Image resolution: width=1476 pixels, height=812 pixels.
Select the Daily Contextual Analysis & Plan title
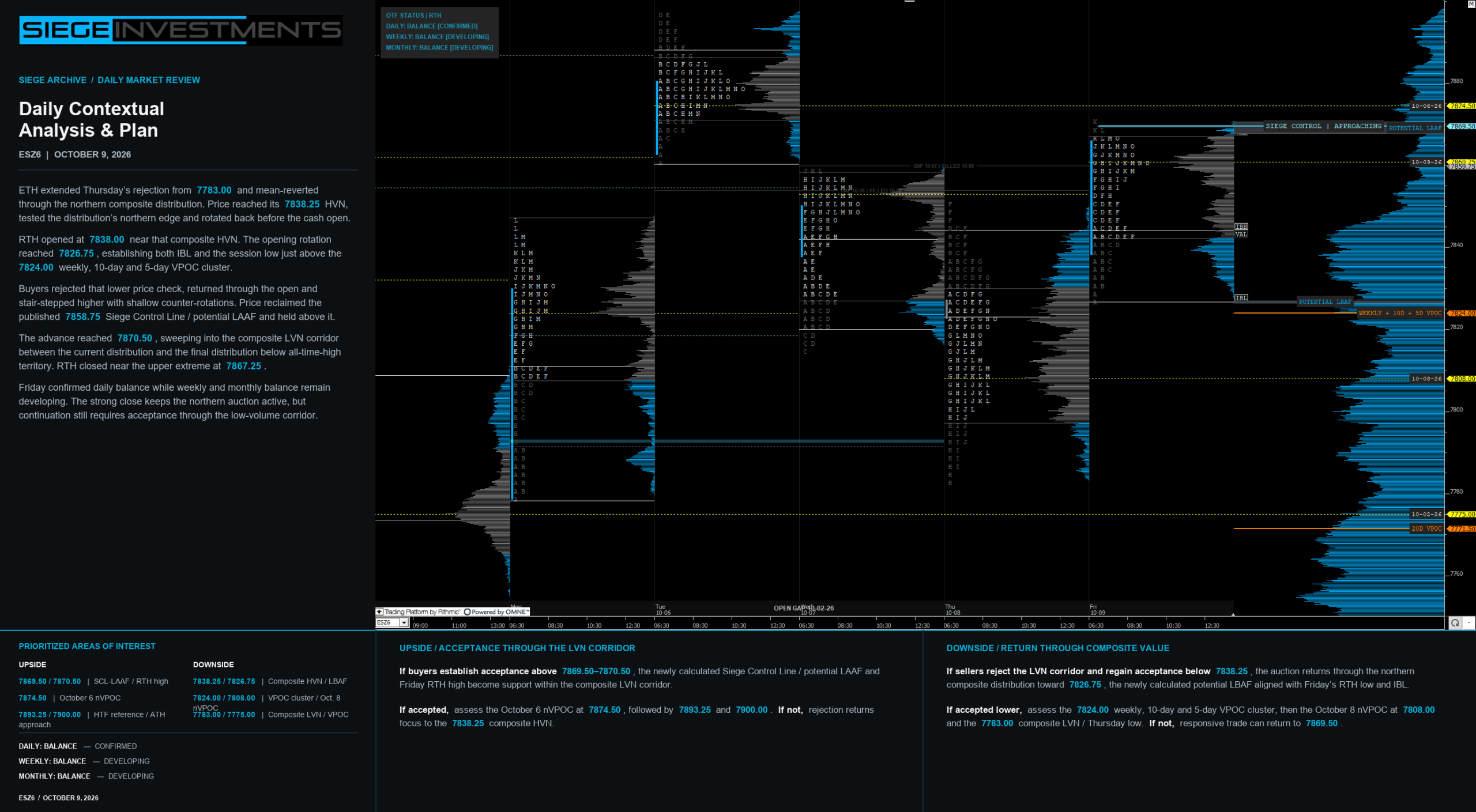click(92, 119)
